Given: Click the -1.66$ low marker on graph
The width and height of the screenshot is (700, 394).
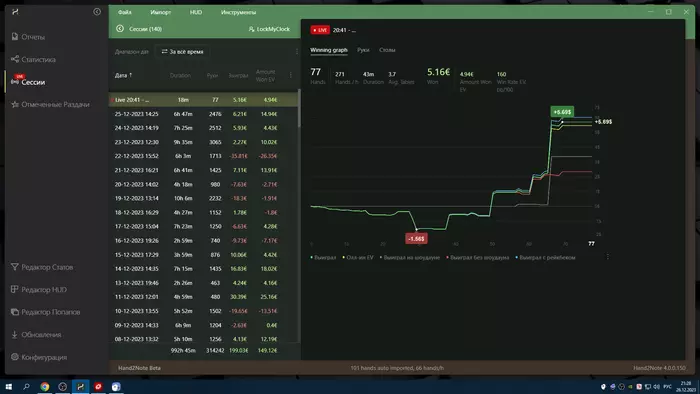Looking at the screenshot, I should tap(417, 239).
